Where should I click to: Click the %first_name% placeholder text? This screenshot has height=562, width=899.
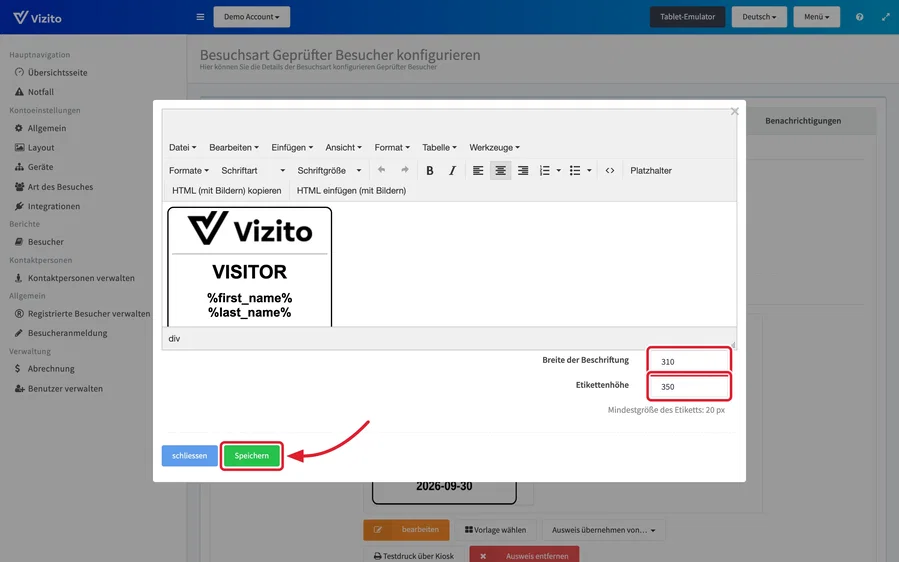click(x=249, y=298)
